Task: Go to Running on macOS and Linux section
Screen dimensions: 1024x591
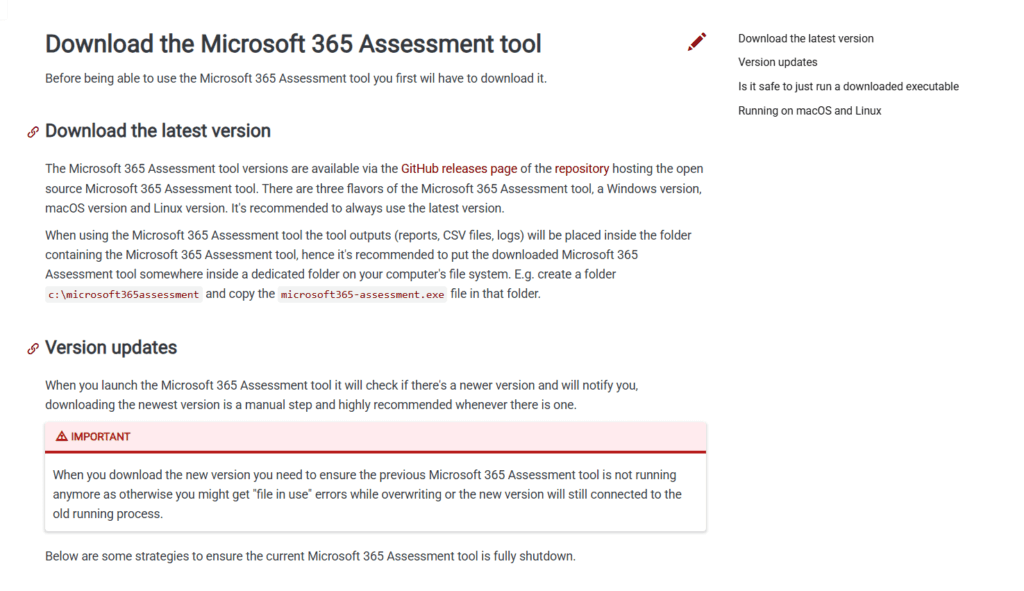Action: click(x=809, y=110)
